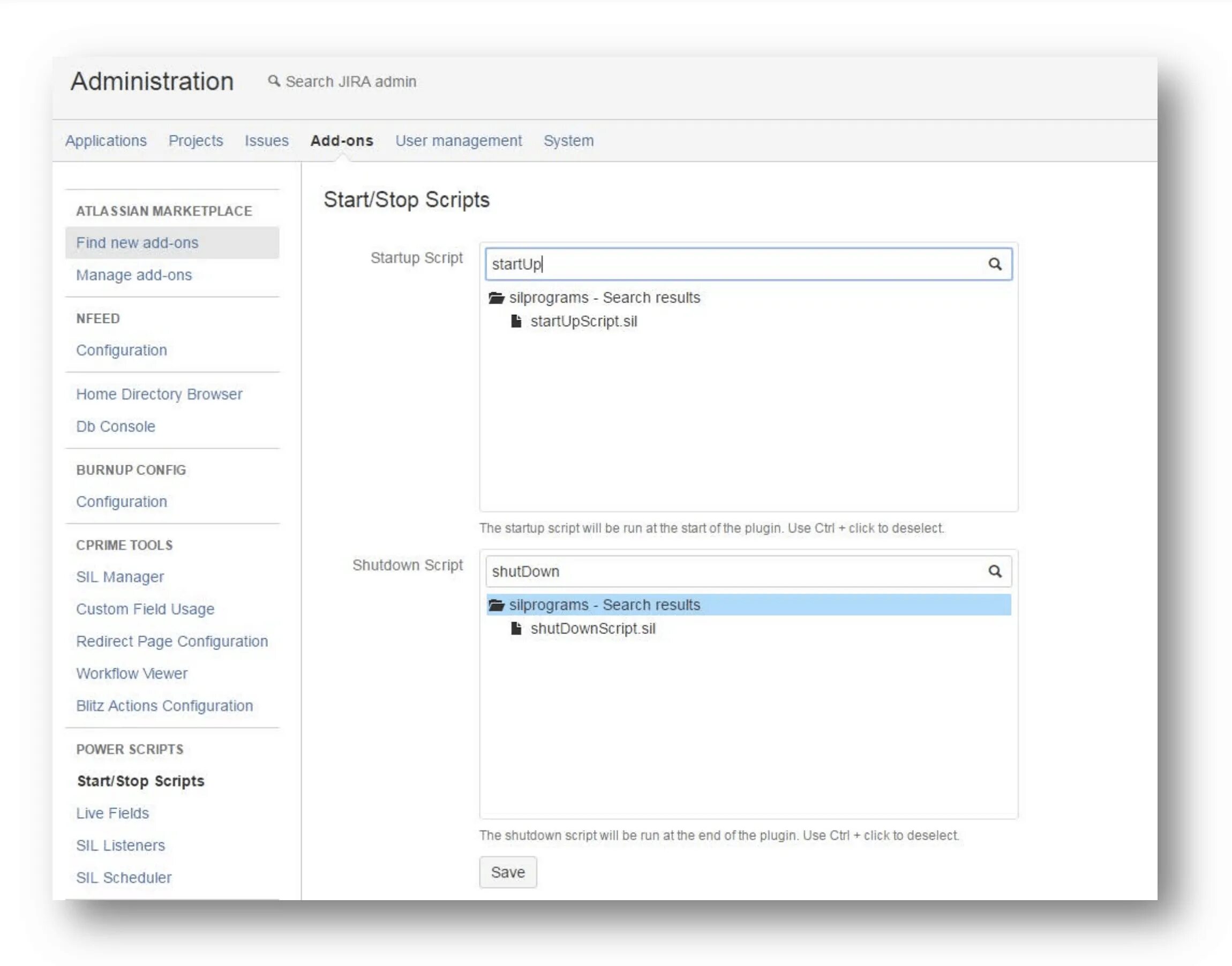Screen dimensions: 1232x966
Task: Click the SIL Scheduler link in POWER SCRIPTS
Action: [x=123, y=877]
